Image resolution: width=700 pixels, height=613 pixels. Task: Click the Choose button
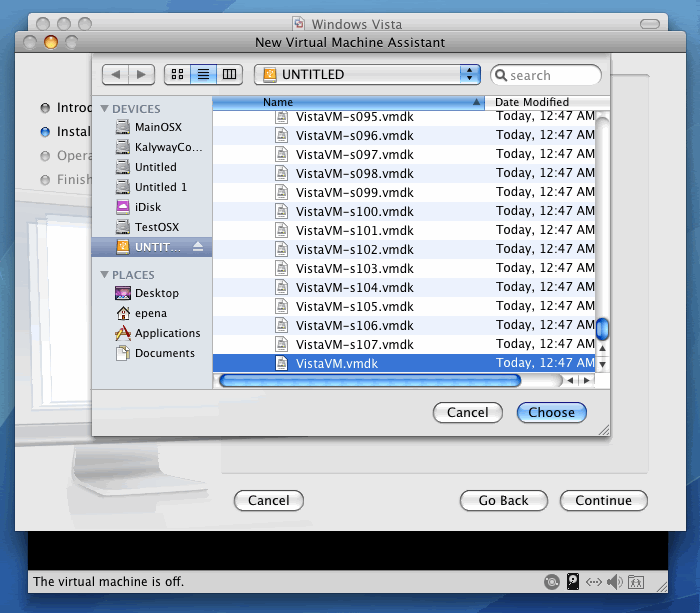tap(551, 413)
